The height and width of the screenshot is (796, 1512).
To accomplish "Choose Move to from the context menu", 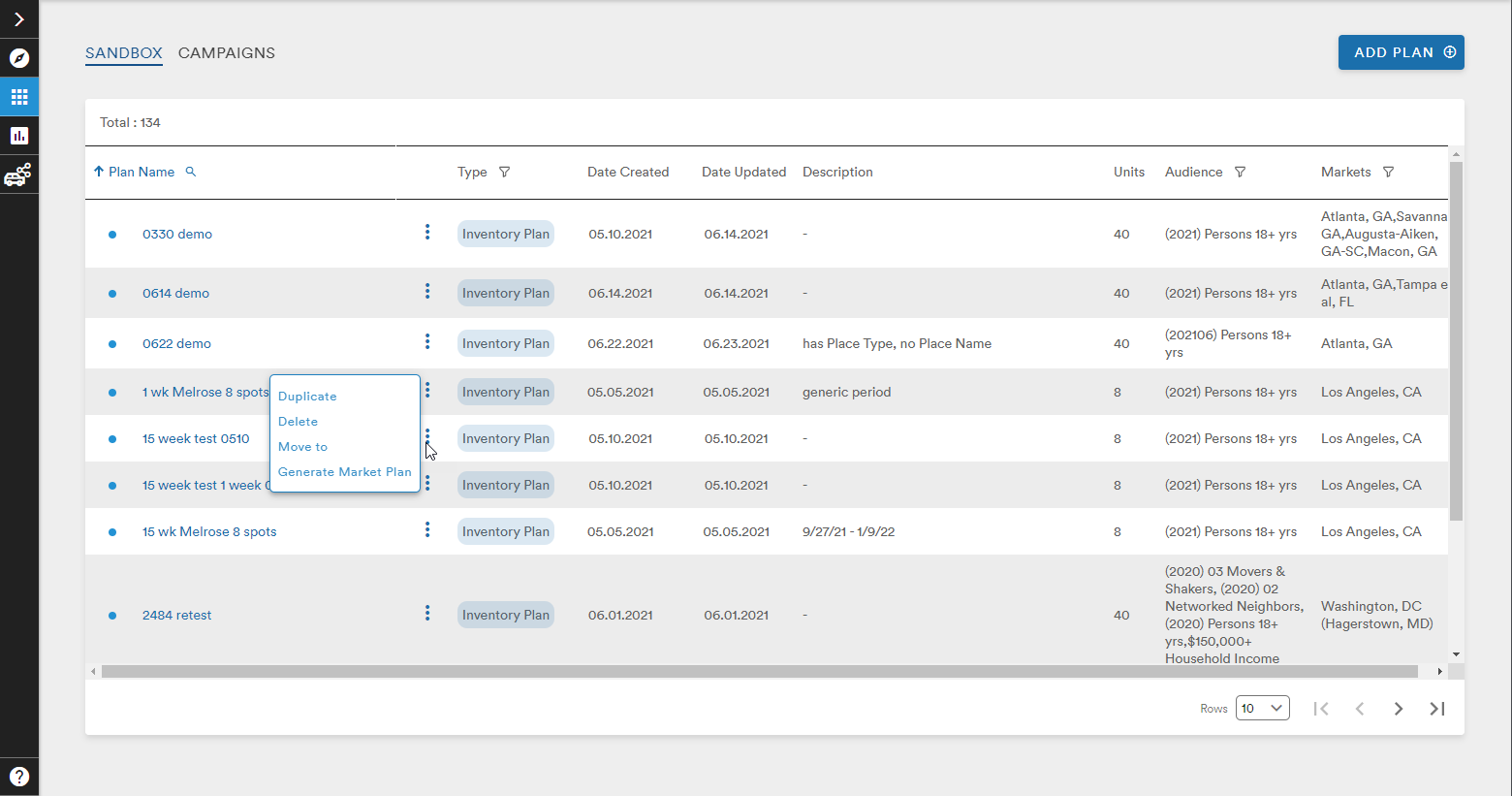I will 302,447.
